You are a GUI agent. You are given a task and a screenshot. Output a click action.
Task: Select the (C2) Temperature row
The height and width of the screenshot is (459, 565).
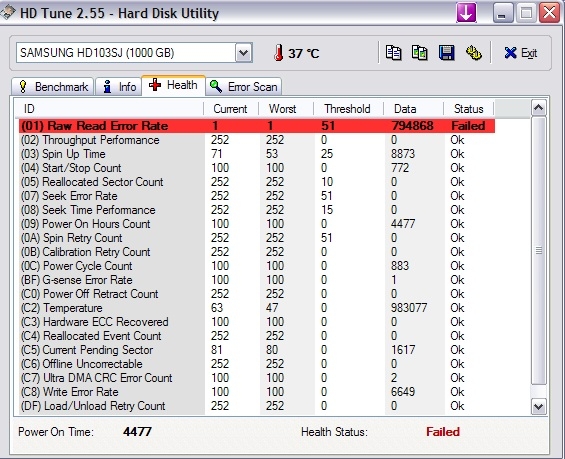tap(257, 308)
